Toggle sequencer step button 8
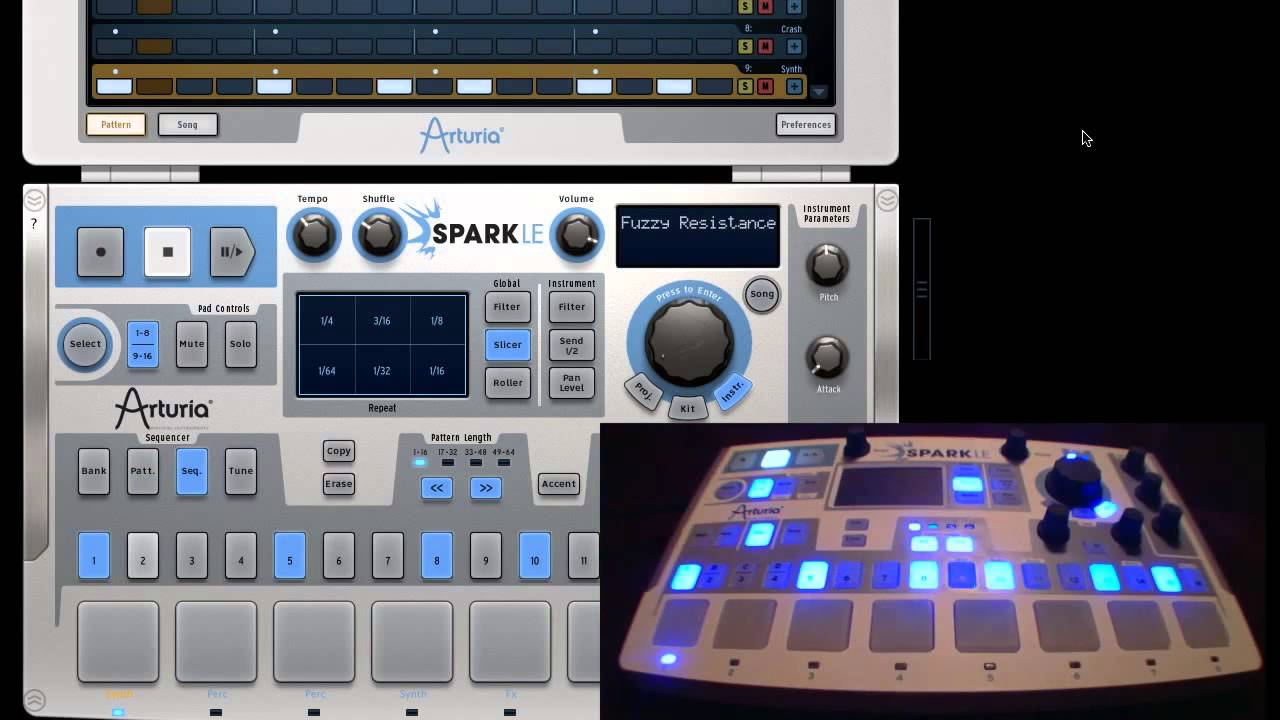The width and height of the screenshot is (1280, 720). point(437,556)
